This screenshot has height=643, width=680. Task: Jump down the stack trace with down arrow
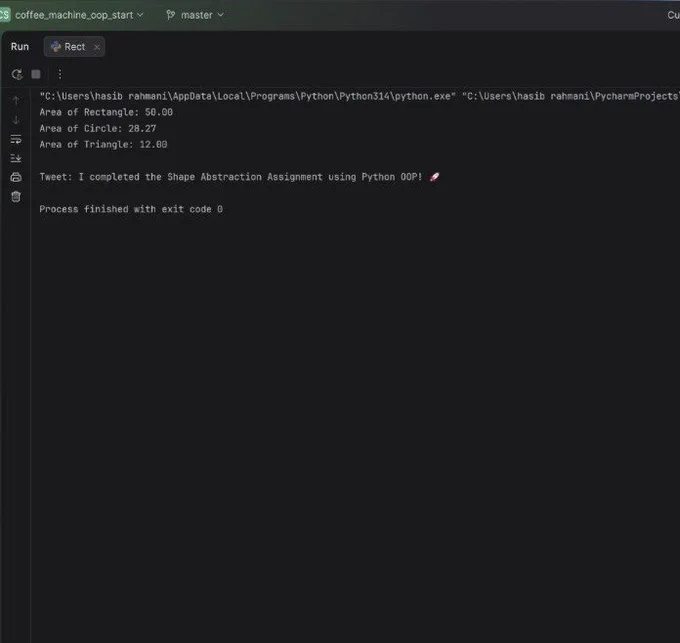pos(16,120)
